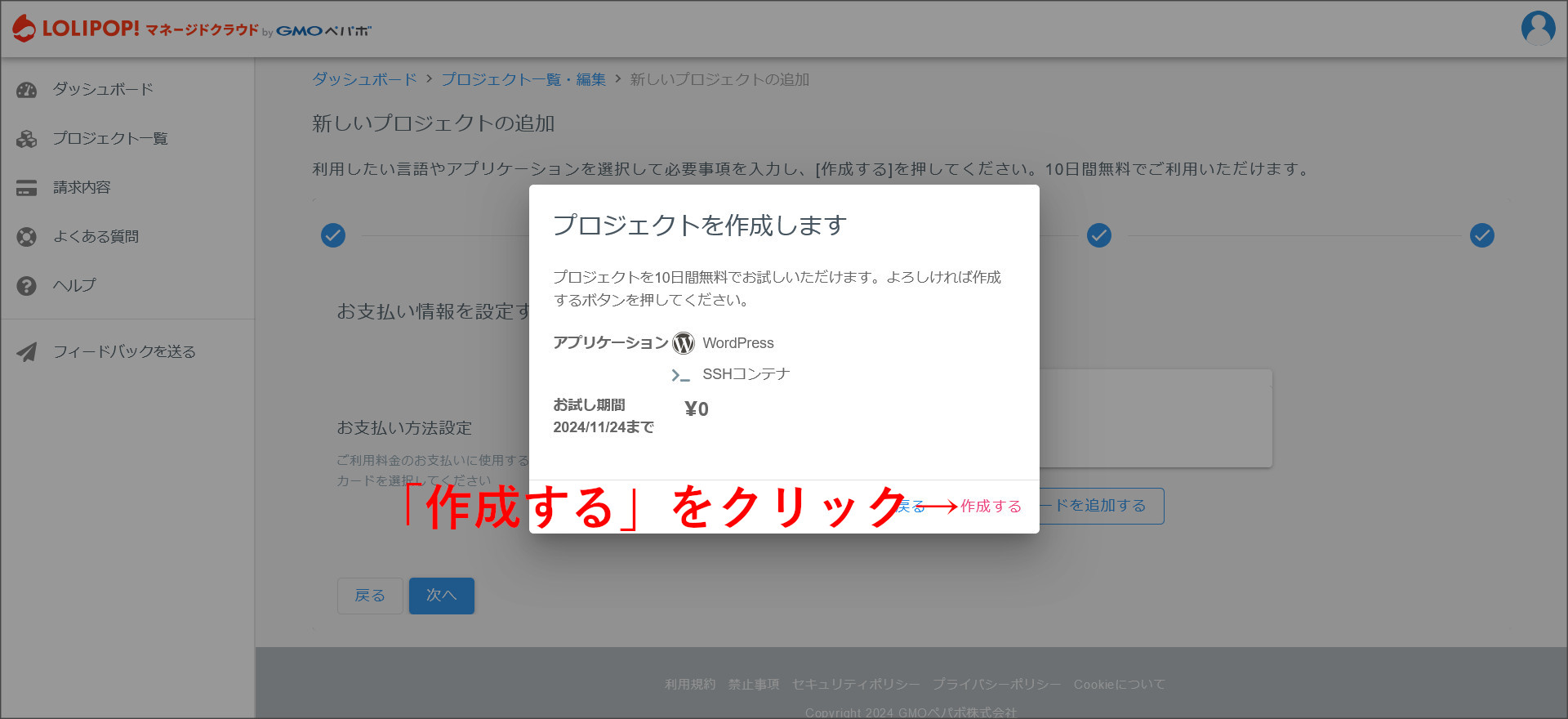The image size is (1568, 719).
Task: Click the first completed step checkmark
Action: 333,235
